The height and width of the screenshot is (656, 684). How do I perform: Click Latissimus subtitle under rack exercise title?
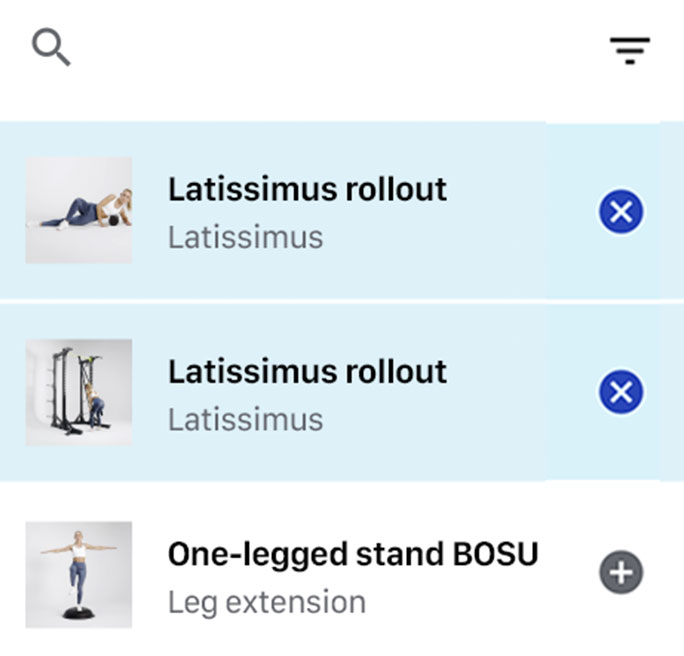pos(245,419)
